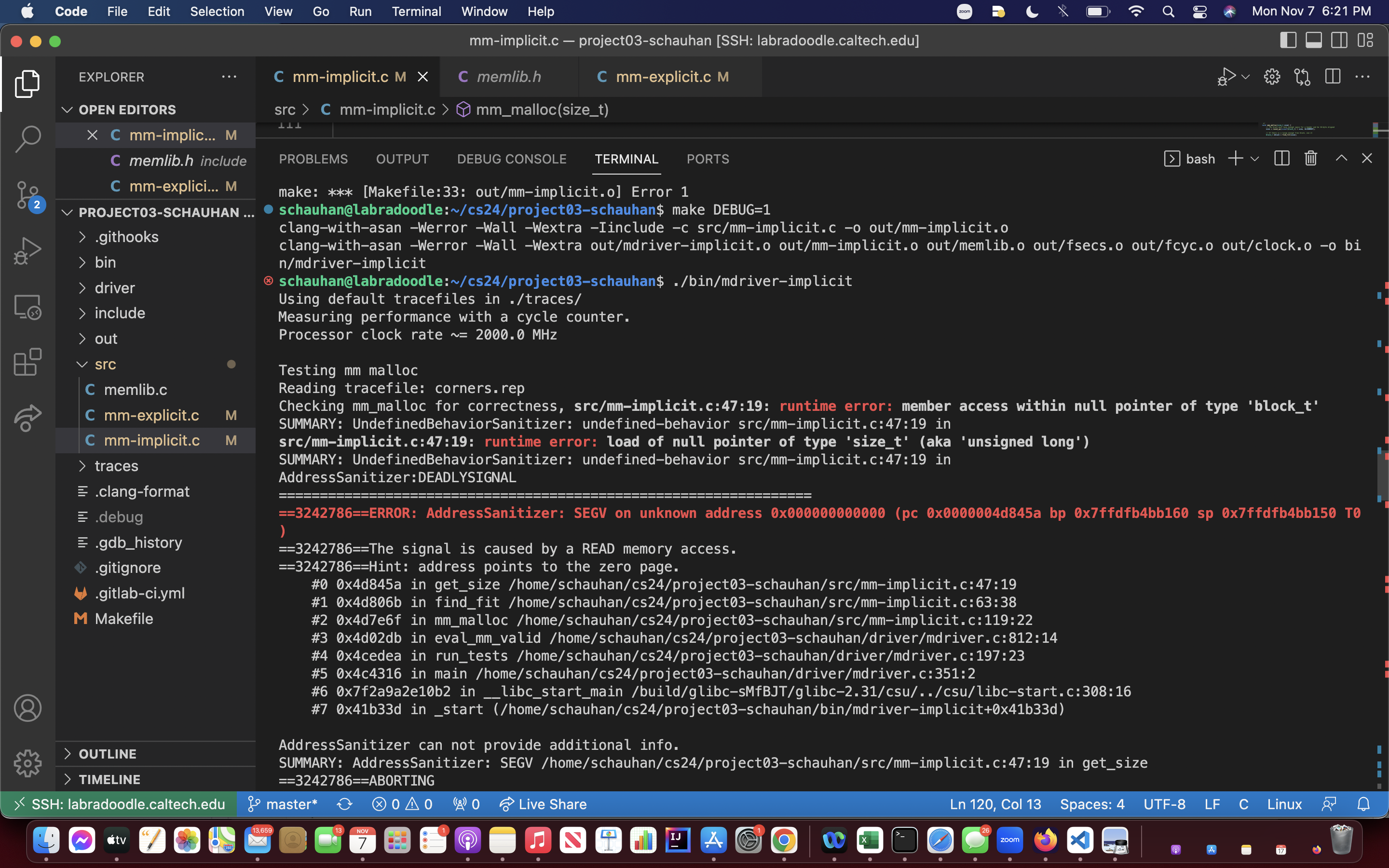Click the master* branch indicator
Screen dimensions: 1389x868
pyautogui.click(x=283, y=804)
